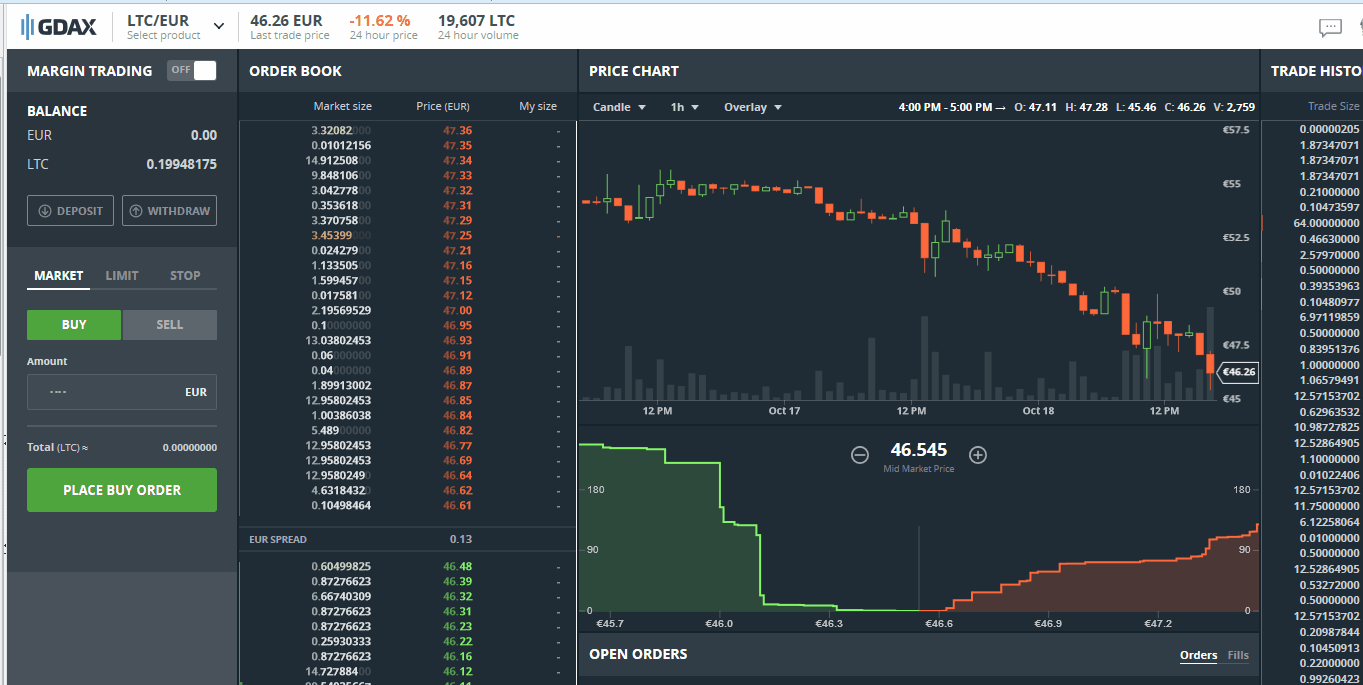Image resolution: width=1363 pixels, height=685 pixels.
Task: Click the PLACE BUY ORDER button
Action: (121, 490)
